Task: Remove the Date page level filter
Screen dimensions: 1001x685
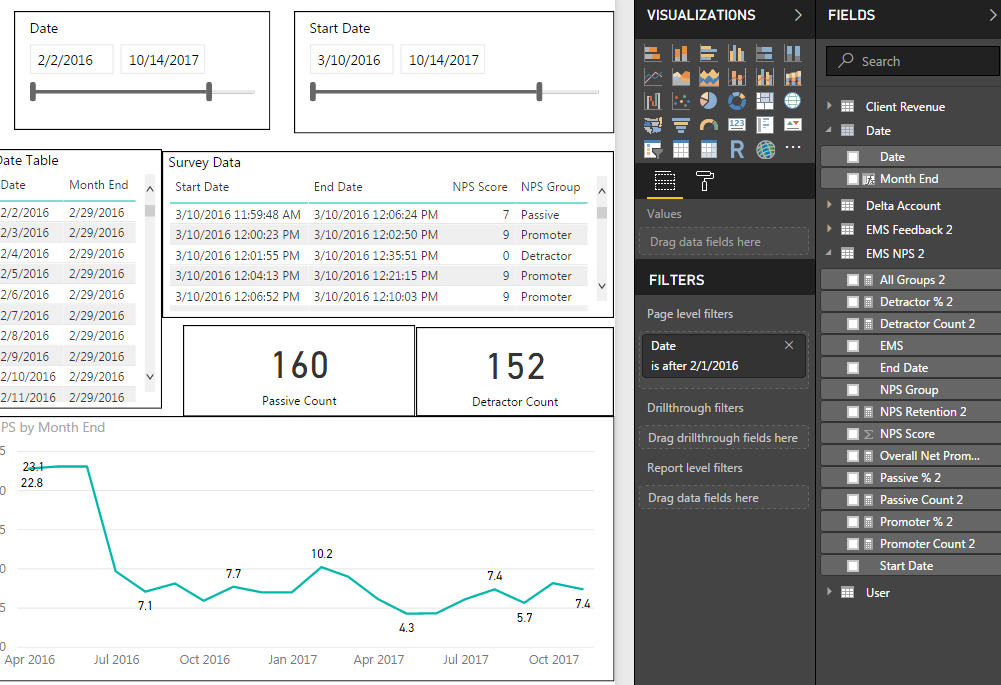Action: coord(789,345)
